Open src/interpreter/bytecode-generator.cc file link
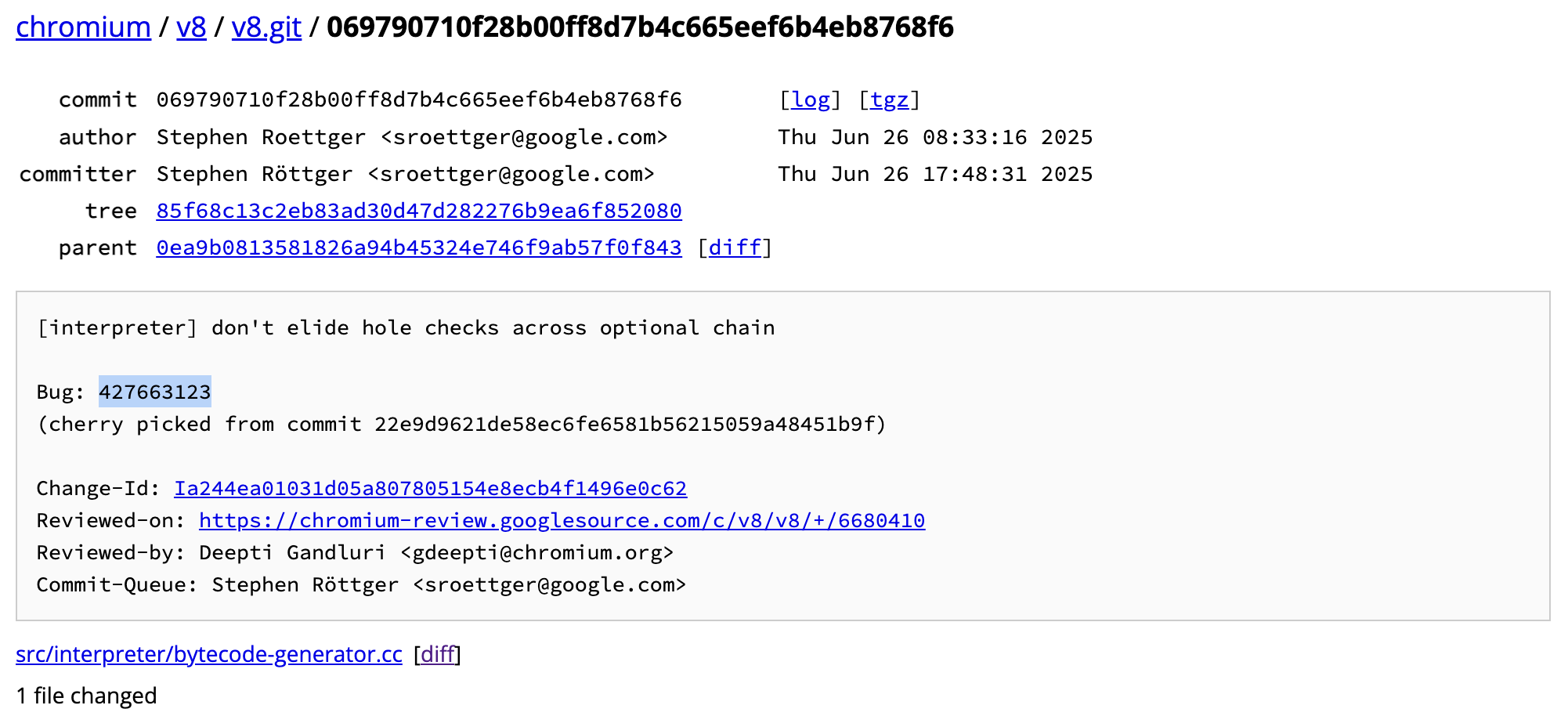 pos(209,654)
